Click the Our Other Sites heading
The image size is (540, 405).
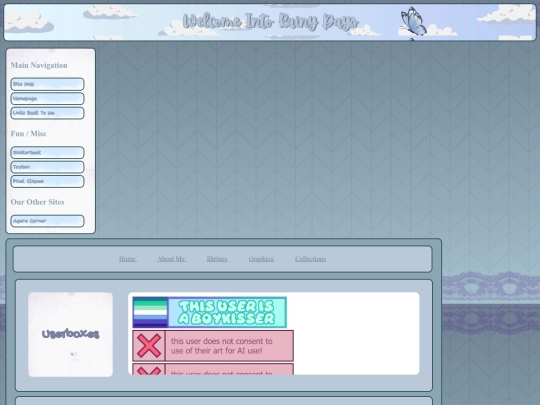[38, 202]
